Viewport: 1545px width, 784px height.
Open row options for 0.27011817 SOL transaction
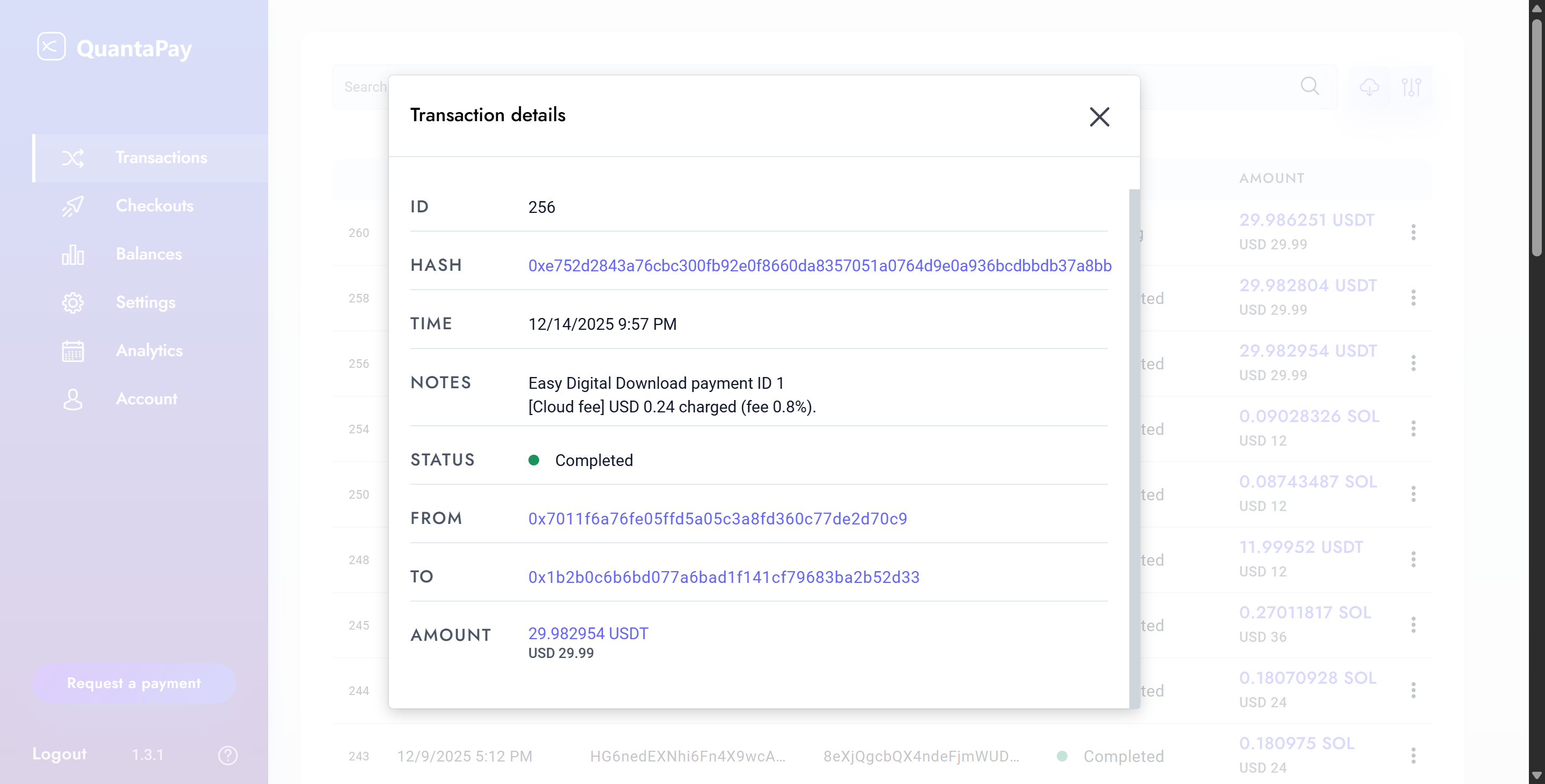tap(1414, 625)
